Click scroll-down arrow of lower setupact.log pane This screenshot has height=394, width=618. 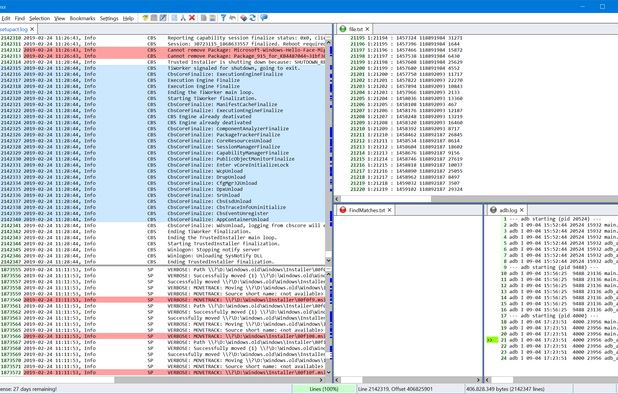coord(328,372)
